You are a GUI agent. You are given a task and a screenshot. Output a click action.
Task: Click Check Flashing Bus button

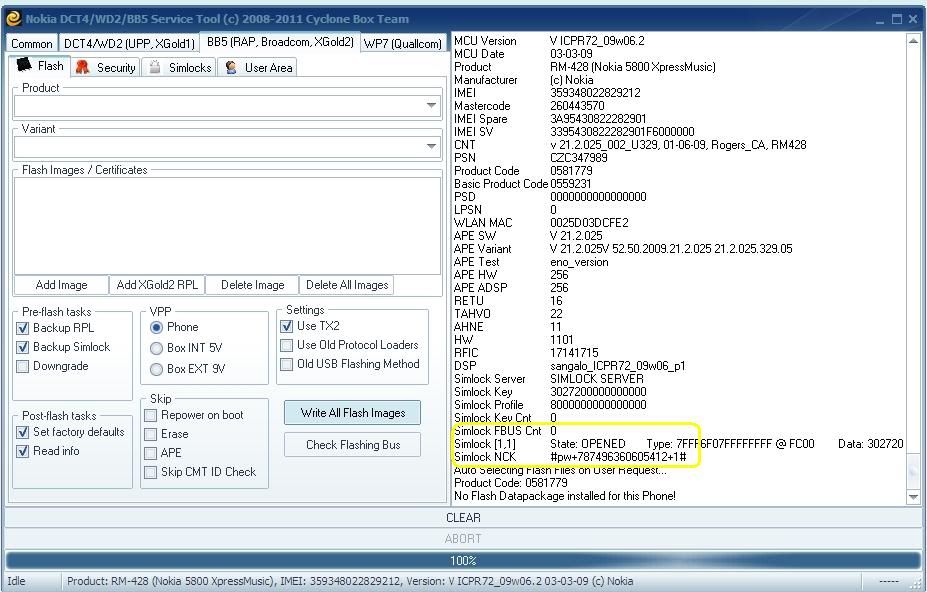[352, 445]
